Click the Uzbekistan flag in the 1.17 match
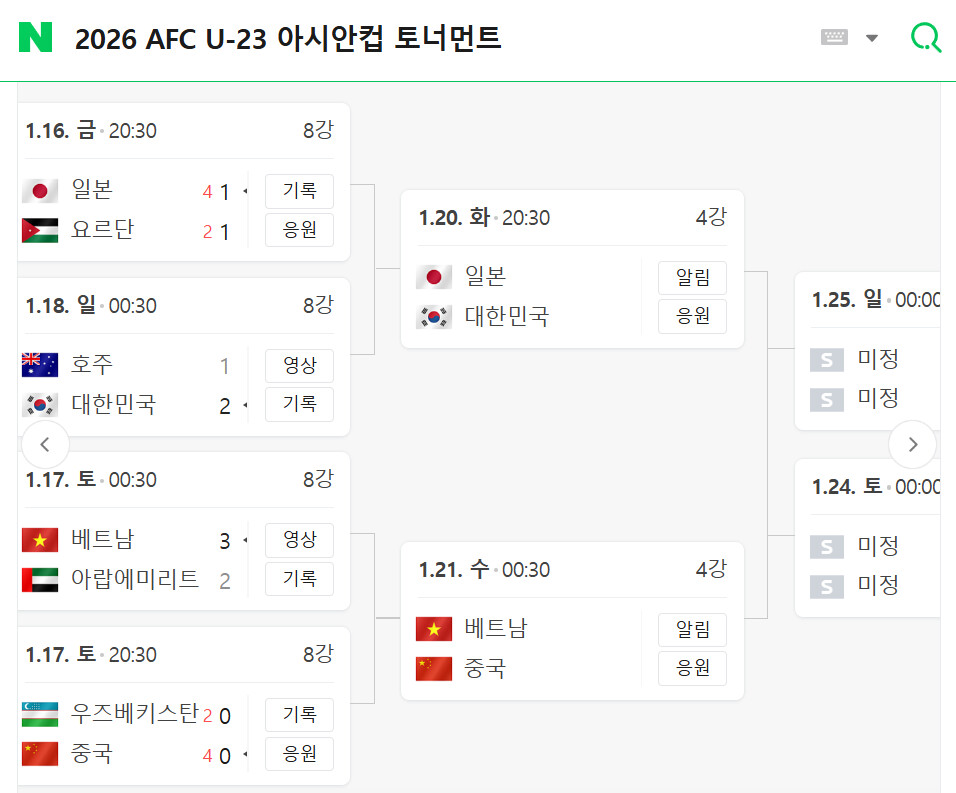The height and width of the screenshot is (793, 956). point(40,714)
